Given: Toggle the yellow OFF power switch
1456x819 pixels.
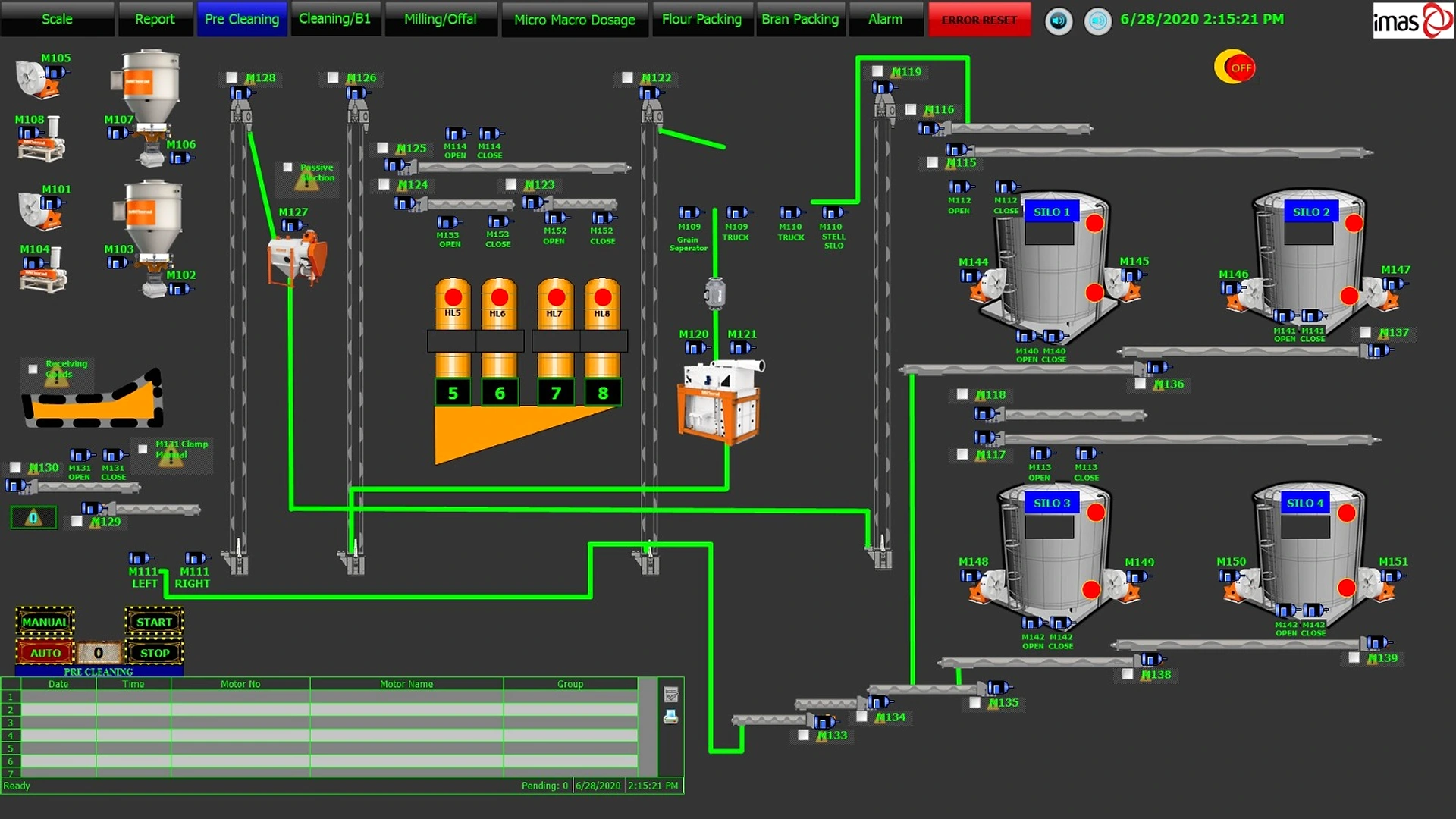Looking at the screenshot, I should click(x=1235, y=67).
